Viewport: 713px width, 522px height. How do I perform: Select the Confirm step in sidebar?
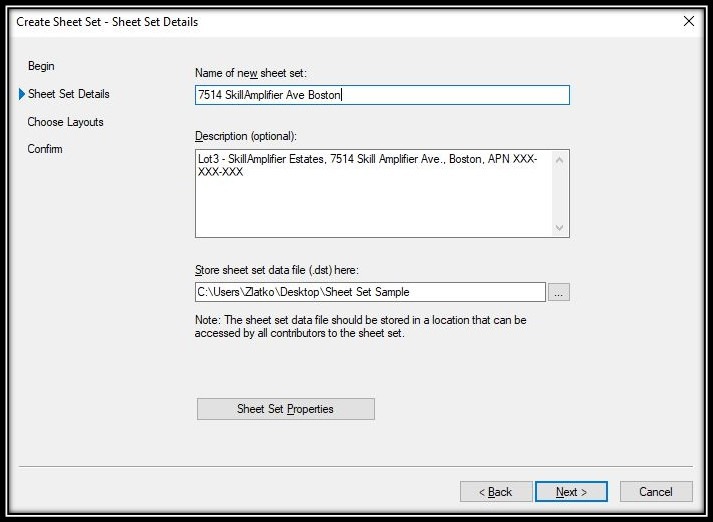click(x=45, y=149)
